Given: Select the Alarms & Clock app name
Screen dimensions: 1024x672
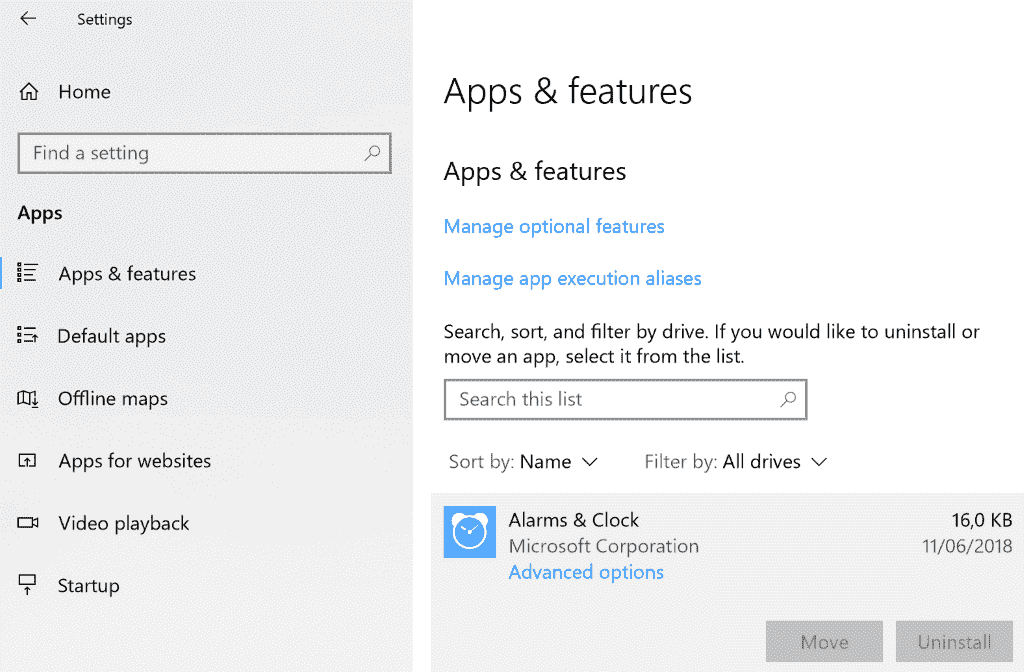Looking at the screenshot, I should [x=573, y=520].
